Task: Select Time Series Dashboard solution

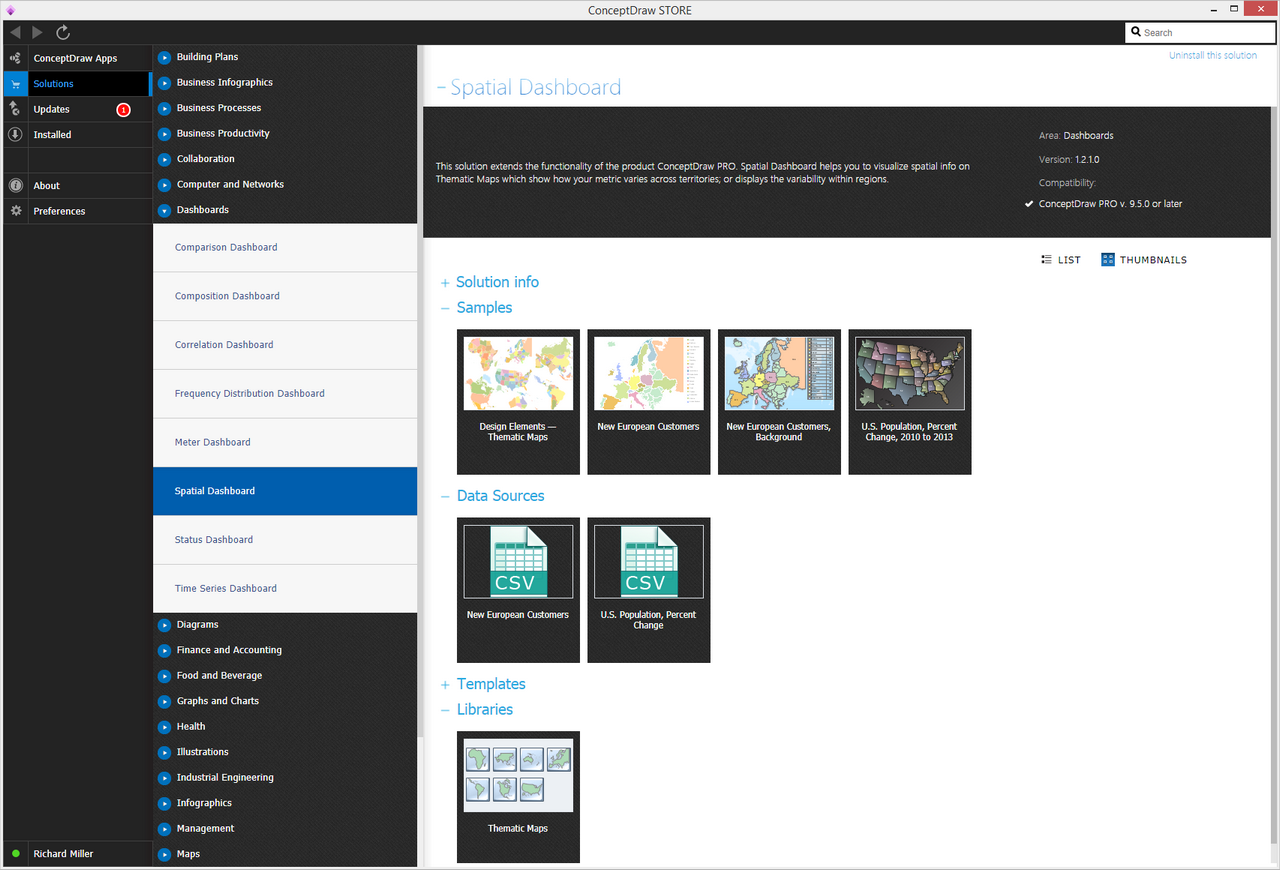Action: [x=285, y=589]
